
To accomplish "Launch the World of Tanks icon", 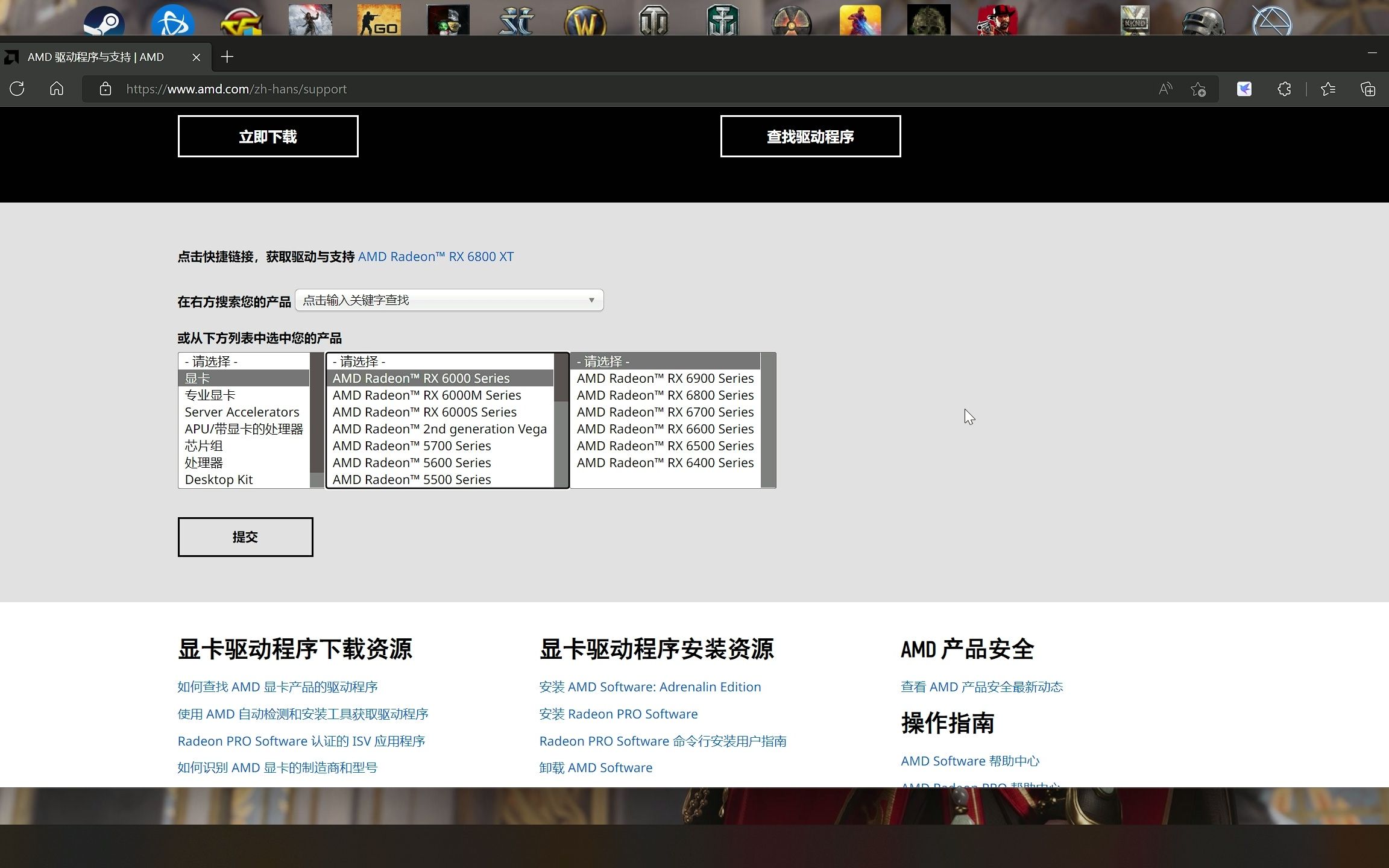I will [654, 19].
